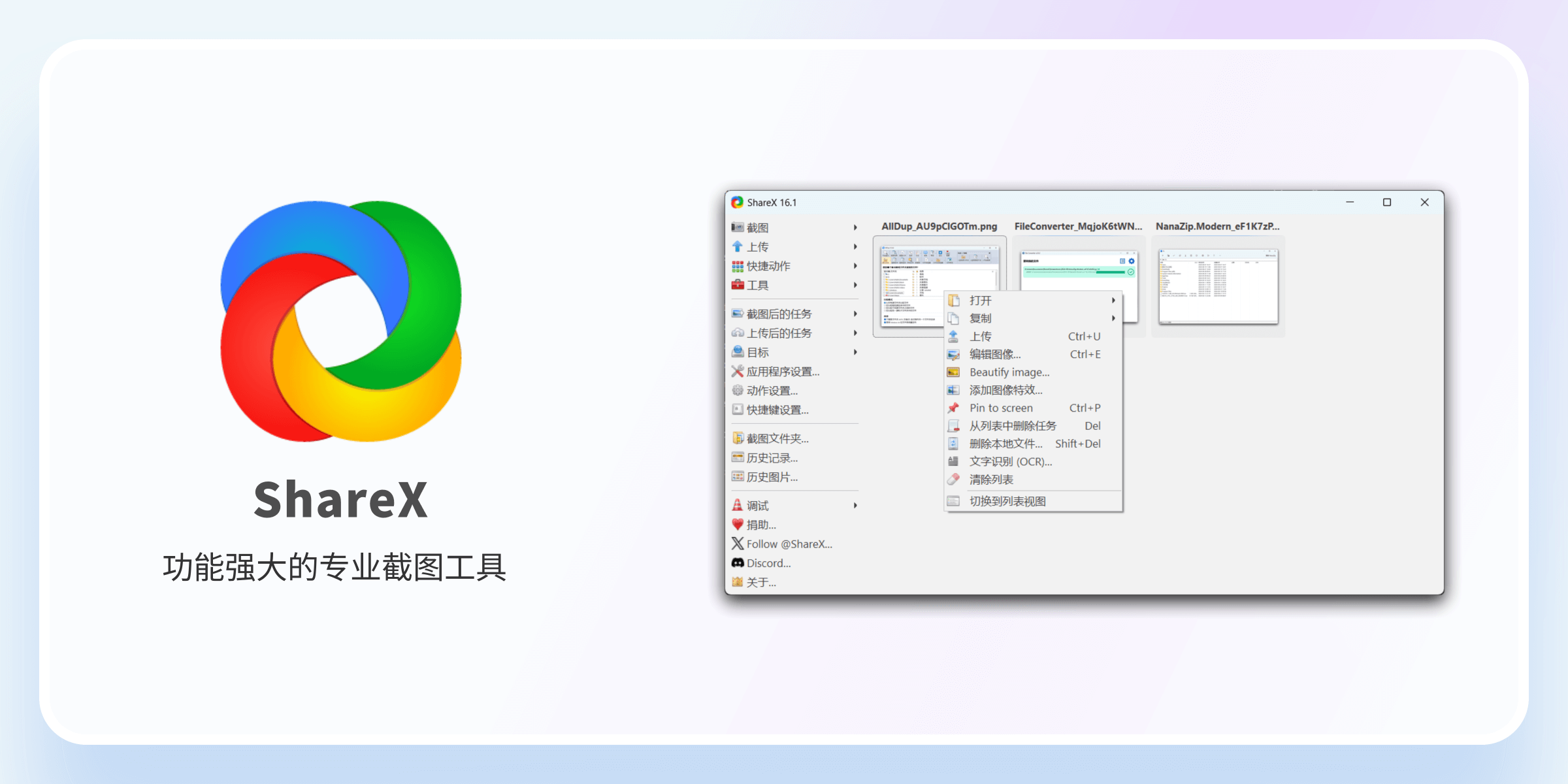Expand the 截图后的任务 submenu arrow

pos(855,314)
